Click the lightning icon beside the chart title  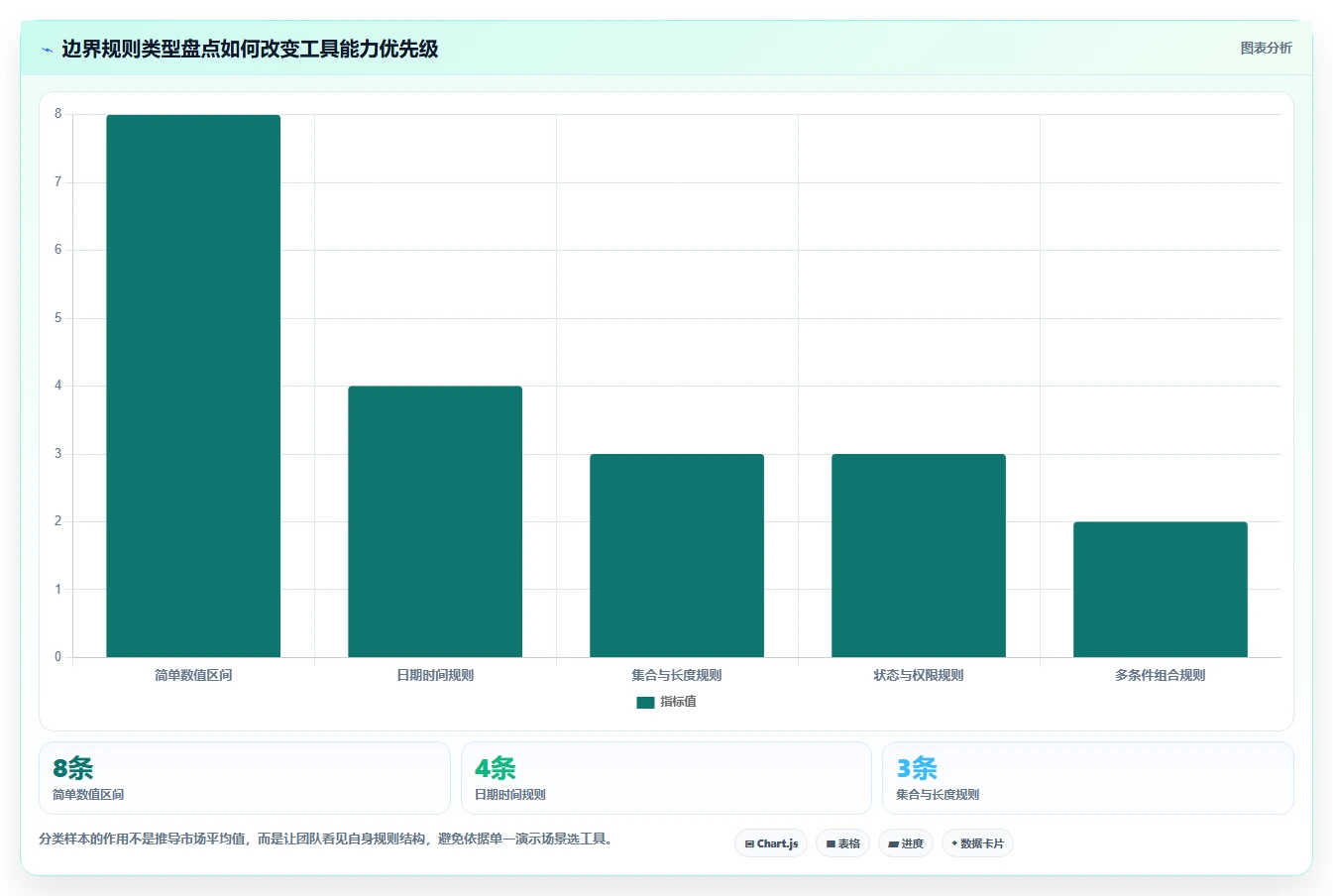47,50
